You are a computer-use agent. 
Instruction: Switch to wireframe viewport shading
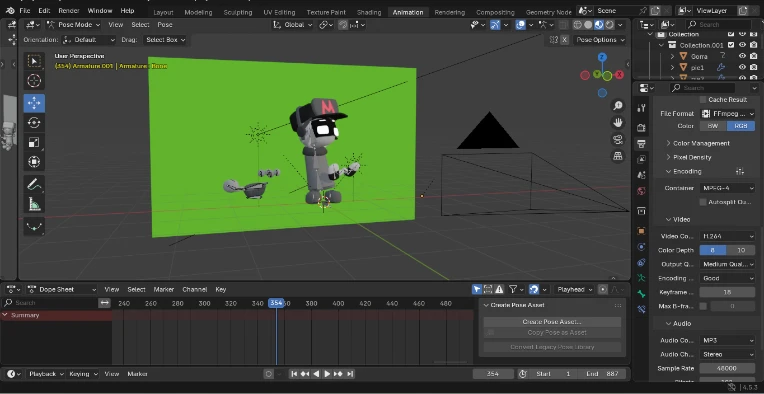(577, 25)
